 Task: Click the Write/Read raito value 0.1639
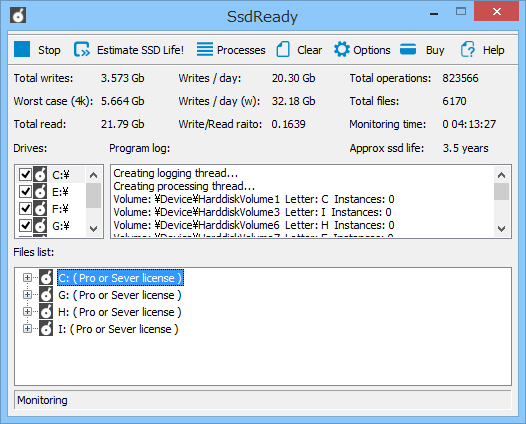click(288, 124)
